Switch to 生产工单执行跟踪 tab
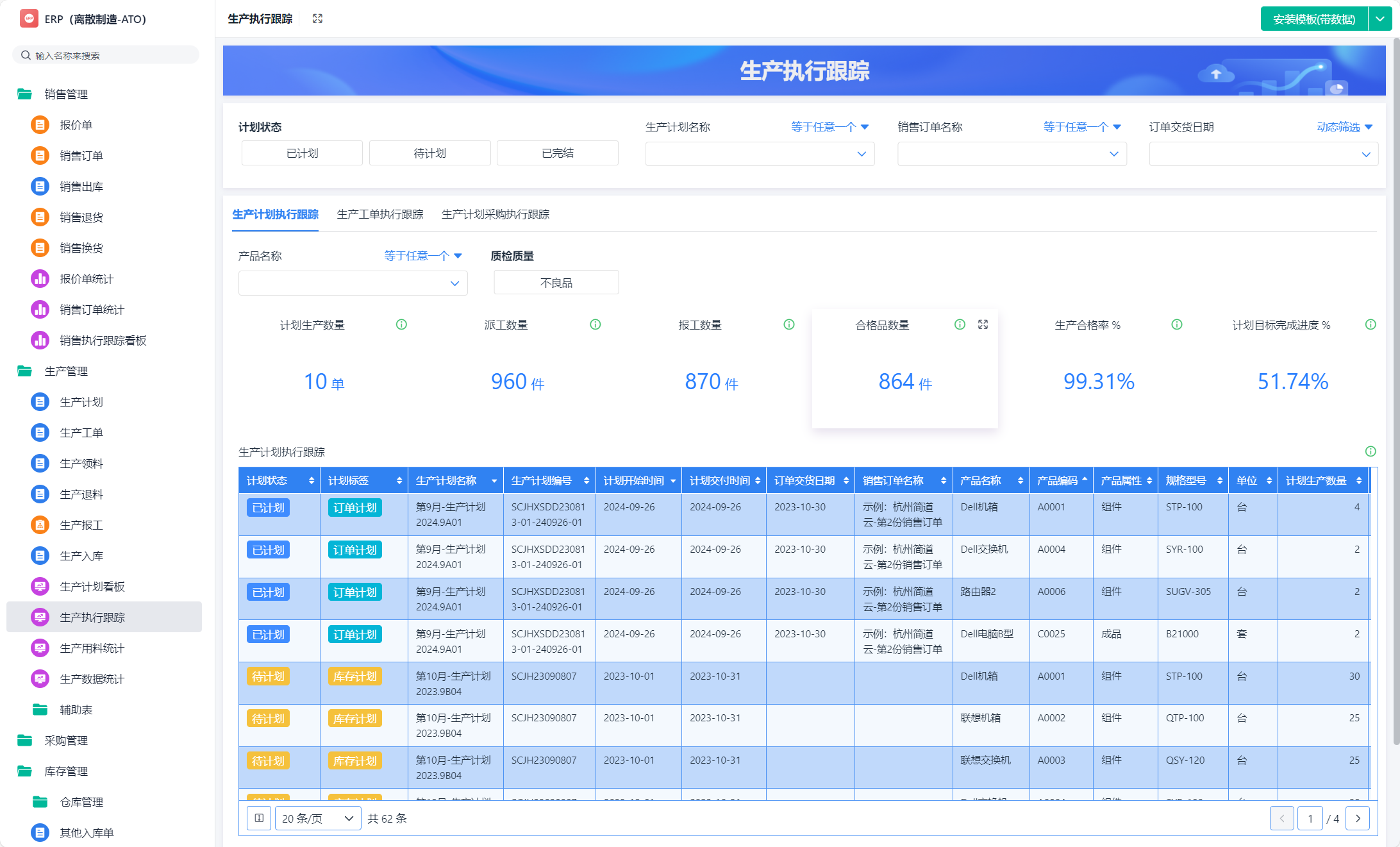This screenshot has height=847, width=1400. tap(379, 214)
